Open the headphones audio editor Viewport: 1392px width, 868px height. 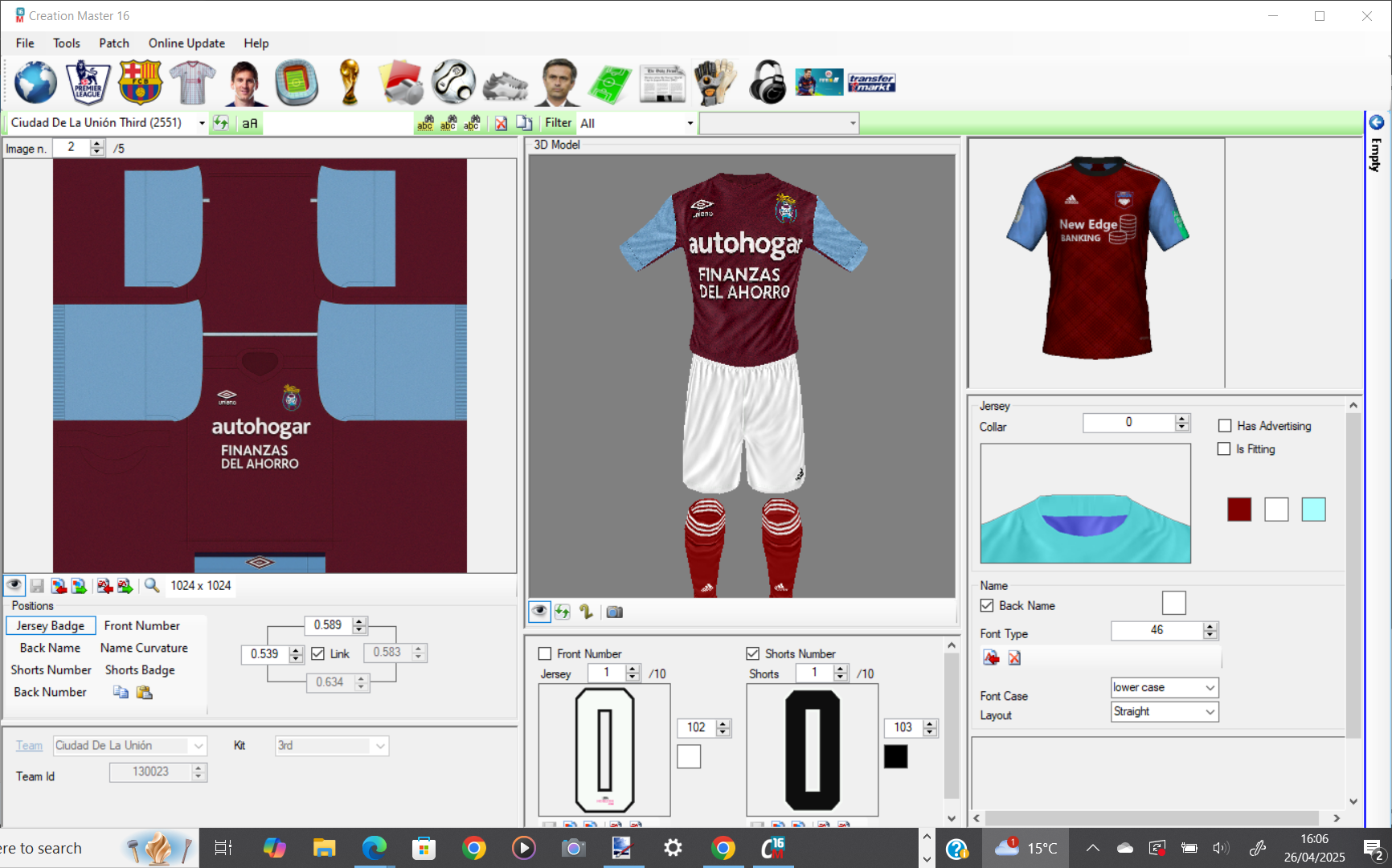tap(768, 82)
